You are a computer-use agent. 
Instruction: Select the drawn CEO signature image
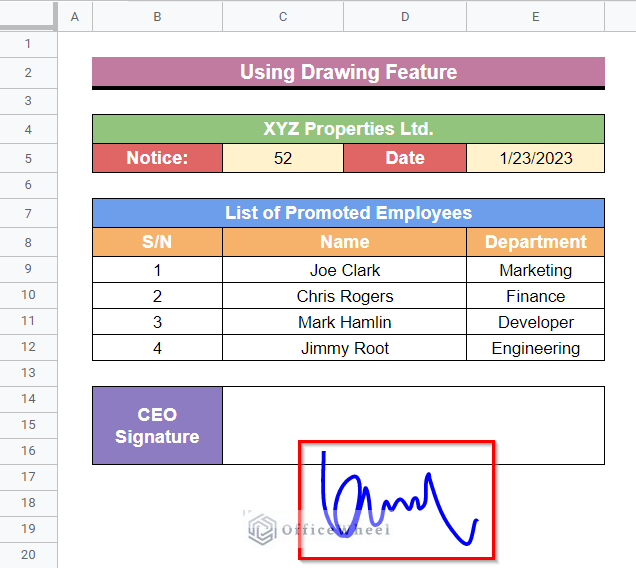point(396,500)
